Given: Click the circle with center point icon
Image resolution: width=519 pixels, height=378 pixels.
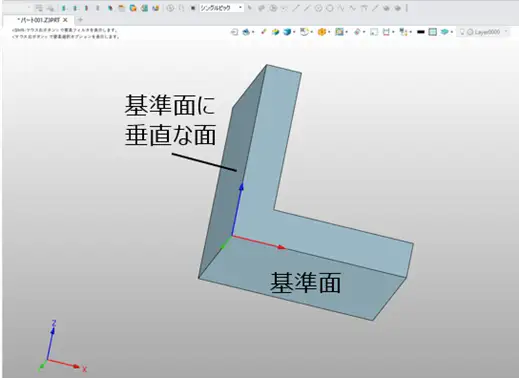Looking at the screenshot, I should [x=318, y=8].
